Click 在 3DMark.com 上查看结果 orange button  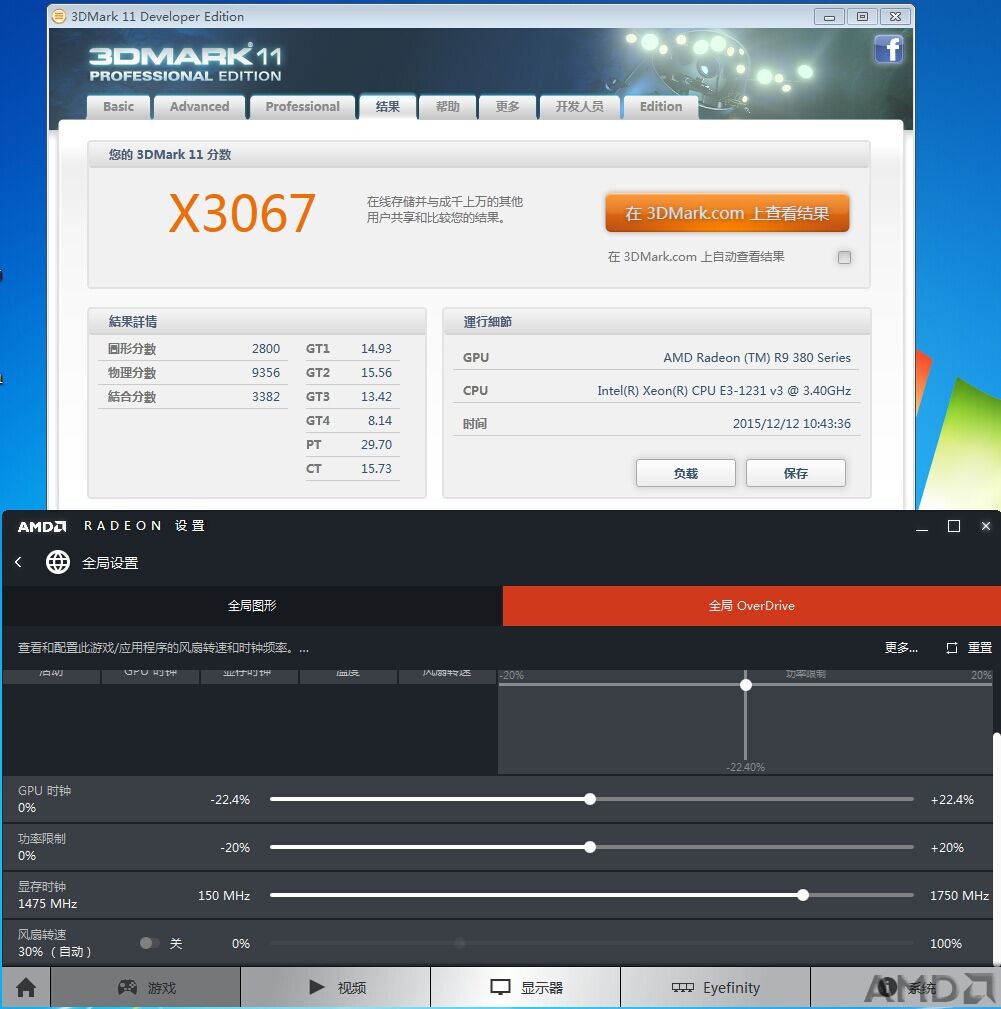point(727,213)
